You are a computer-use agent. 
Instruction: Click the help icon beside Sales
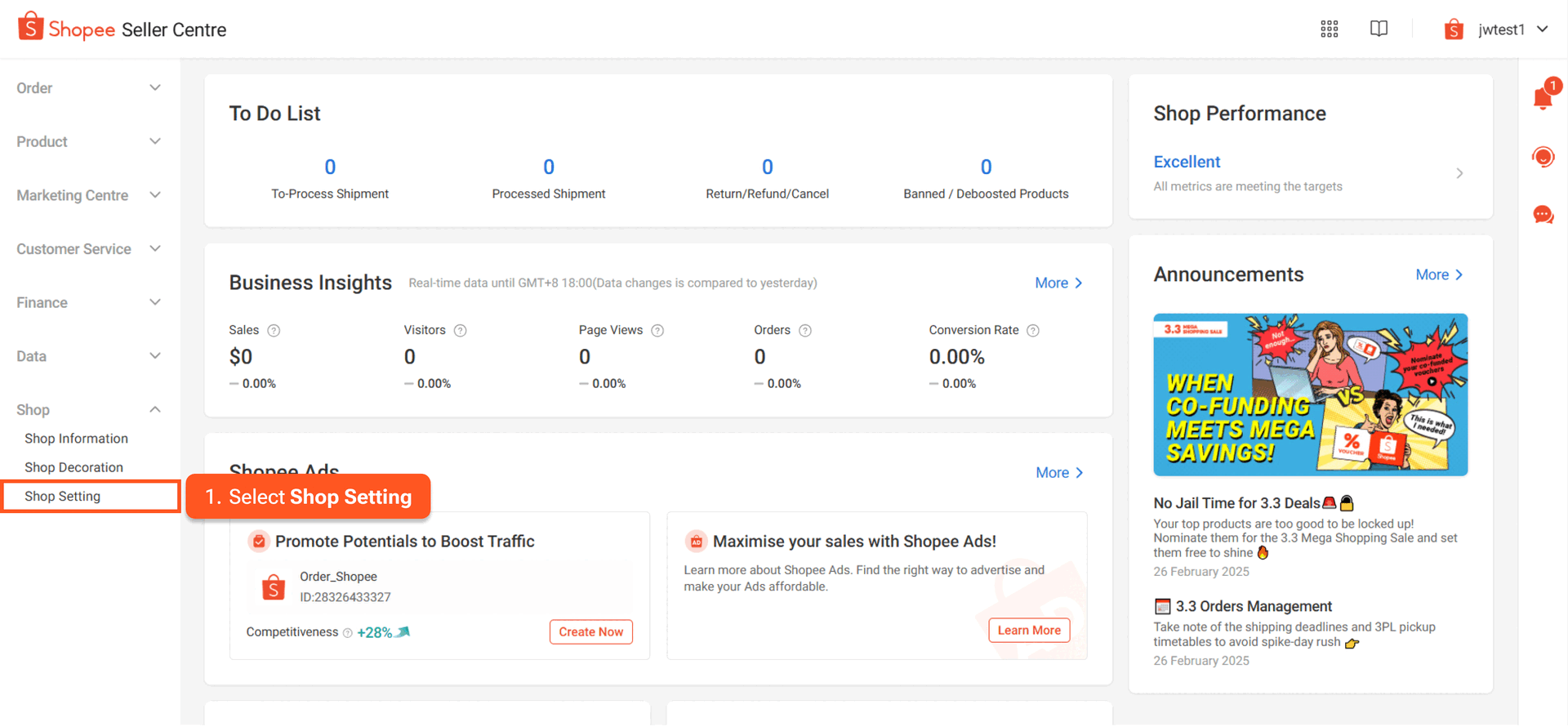[274, 331]
